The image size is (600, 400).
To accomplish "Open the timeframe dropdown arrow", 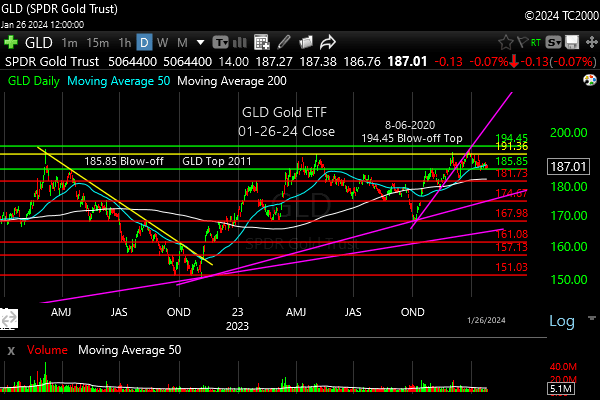I will (x=200, y=42).
